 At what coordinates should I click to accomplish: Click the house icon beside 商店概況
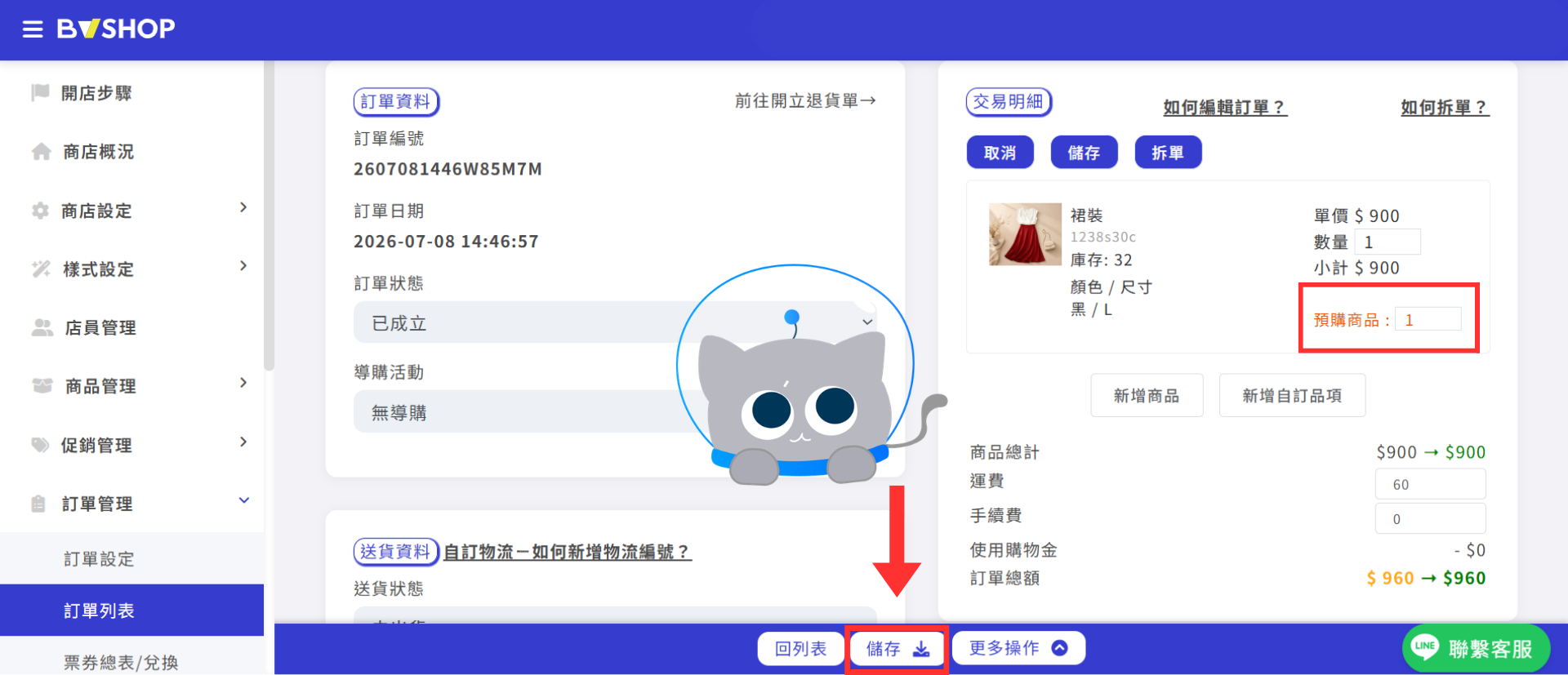click(x=41, y=152)
